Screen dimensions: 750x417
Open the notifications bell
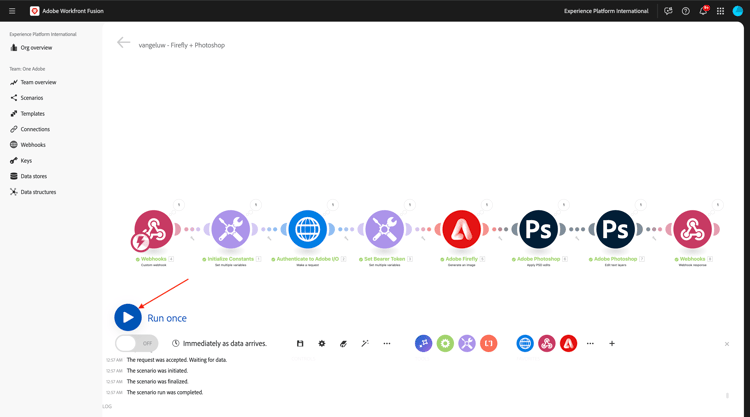pyautogui.click(x=703, y=11)
